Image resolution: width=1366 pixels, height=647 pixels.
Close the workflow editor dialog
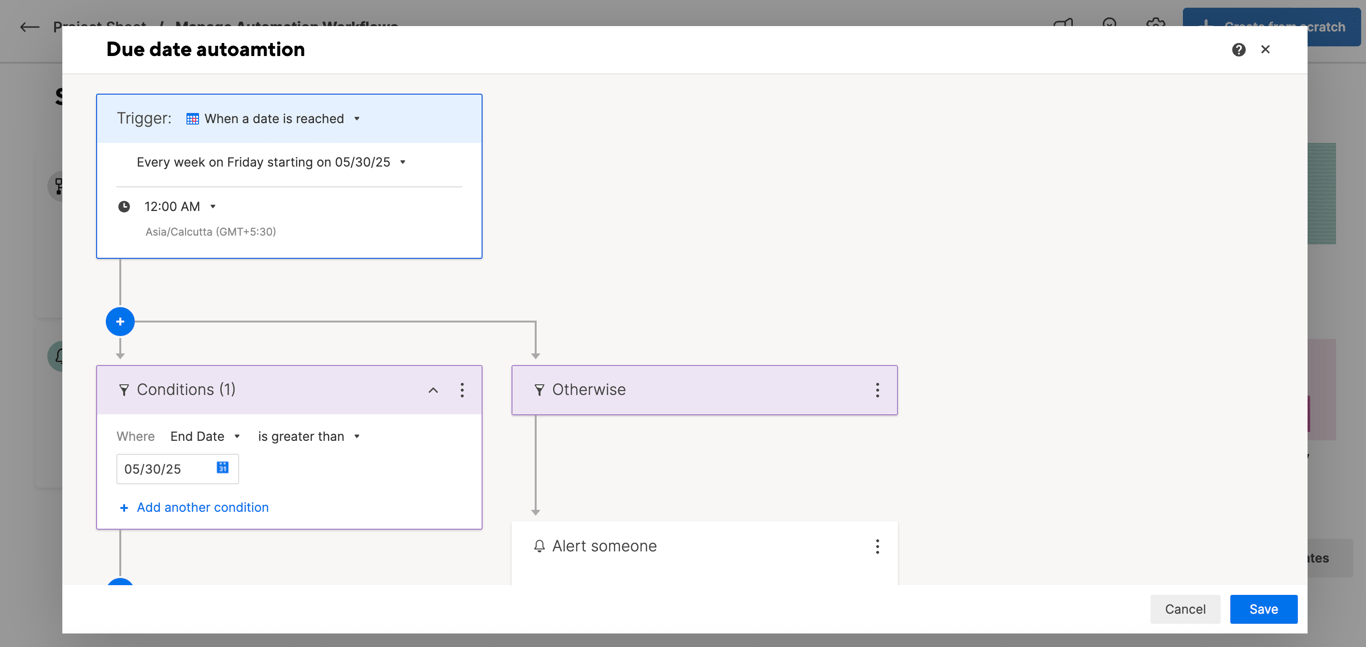1266,50
